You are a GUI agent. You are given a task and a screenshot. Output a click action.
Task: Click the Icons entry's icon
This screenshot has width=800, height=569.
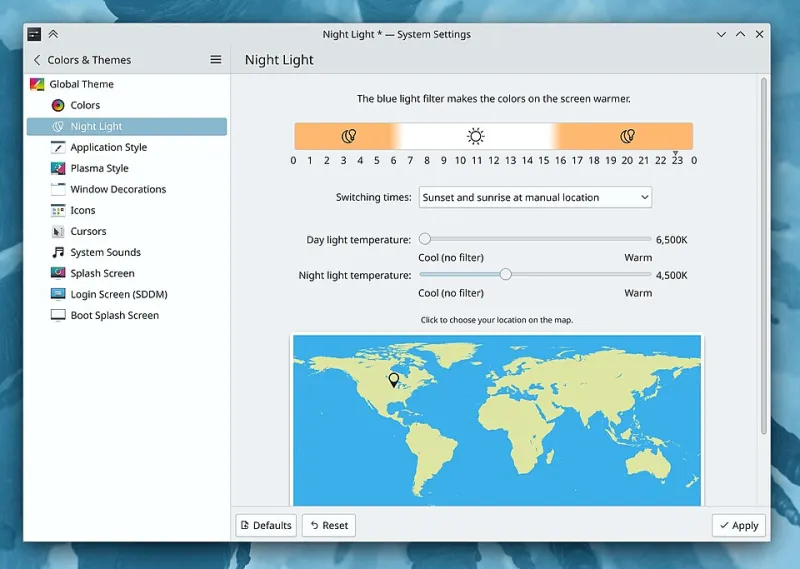58,210
